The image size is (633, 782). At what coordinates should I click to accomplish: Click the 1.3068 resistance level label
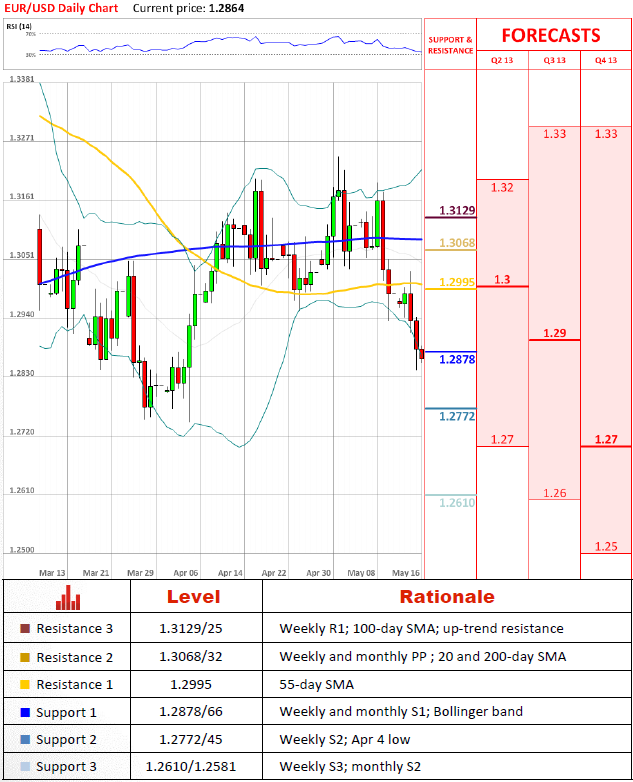[x=457, y=243]
